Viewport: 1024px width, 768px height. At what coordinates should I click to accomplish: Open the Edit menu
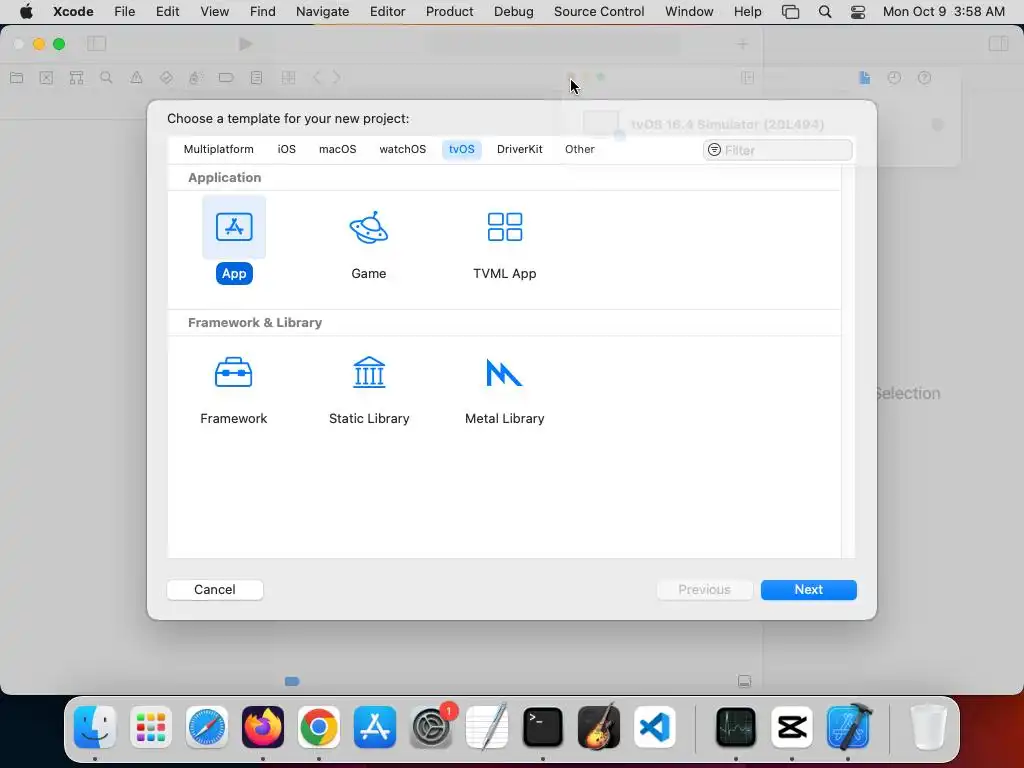[167, 11]
